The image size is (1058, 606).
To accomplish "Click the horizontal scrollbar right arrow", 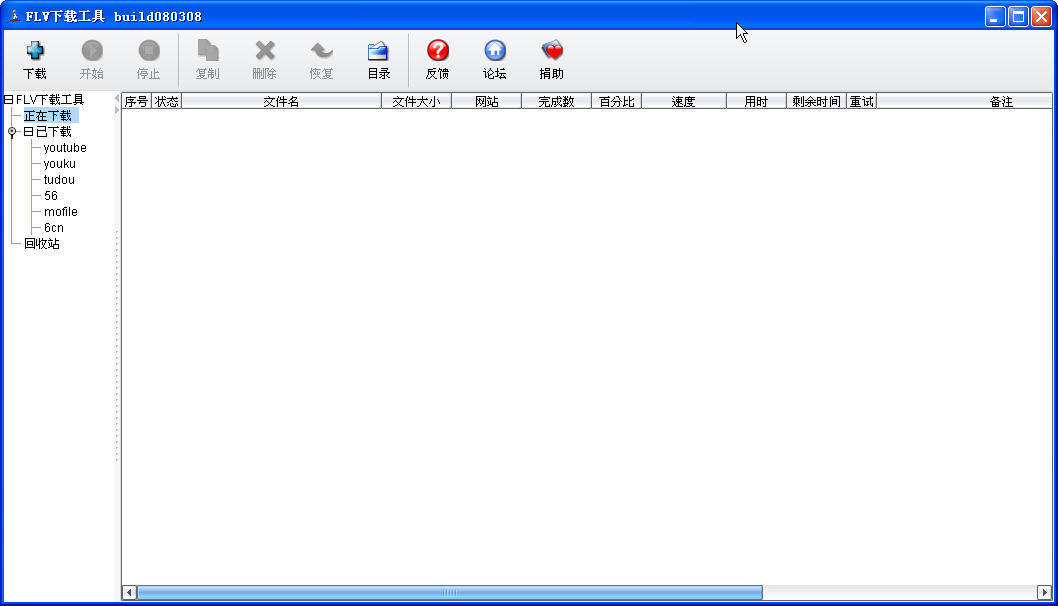I will tap(1044, 593).
